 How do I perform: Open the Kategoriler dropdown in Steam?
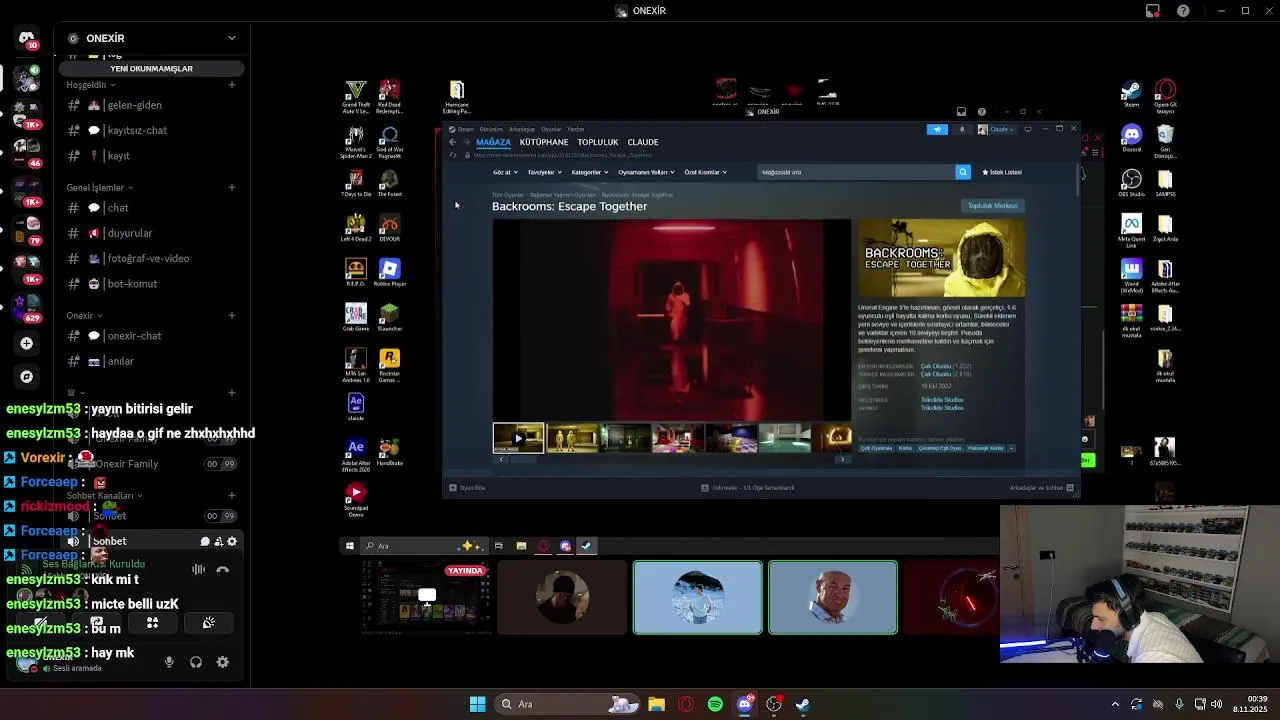(589, 172)
